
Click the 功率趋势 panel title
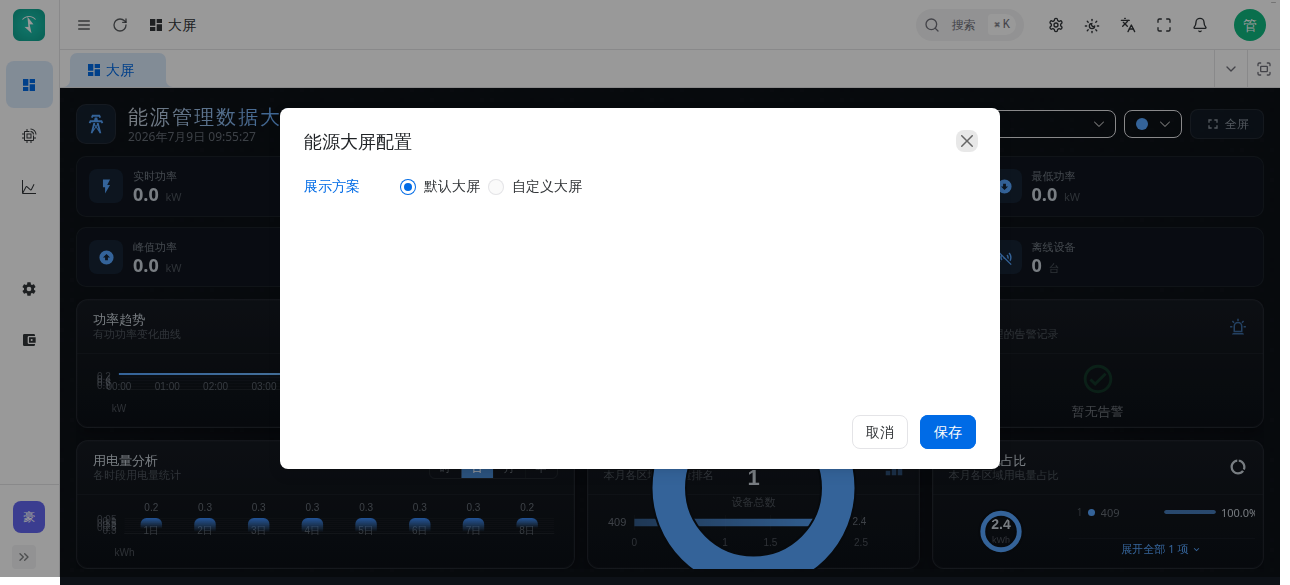[x=119, y=319]
